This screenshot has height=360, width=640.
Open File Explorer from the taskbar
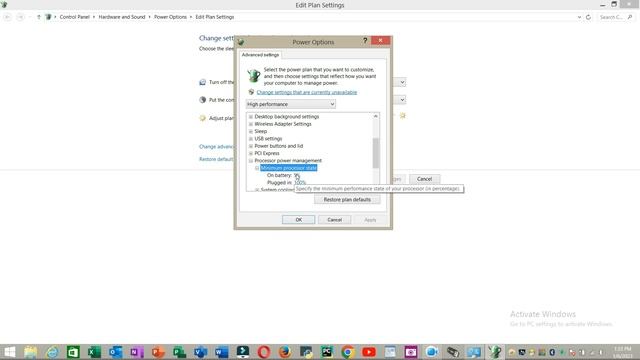tap(31, 352)
